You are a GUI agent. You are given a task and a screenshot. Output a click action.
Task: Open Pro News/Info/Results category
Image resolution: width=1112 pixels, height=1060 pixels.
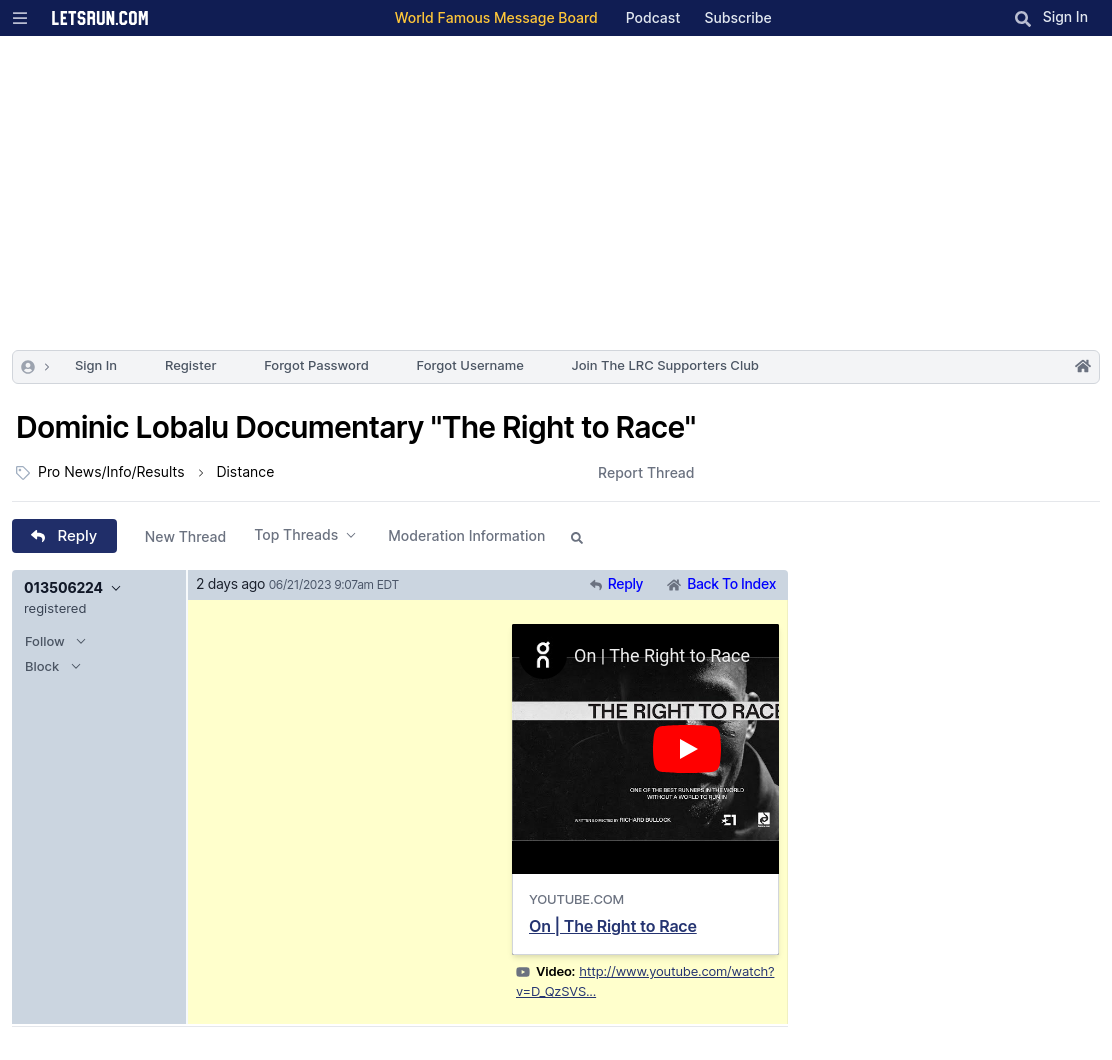(x=111, y=472)
